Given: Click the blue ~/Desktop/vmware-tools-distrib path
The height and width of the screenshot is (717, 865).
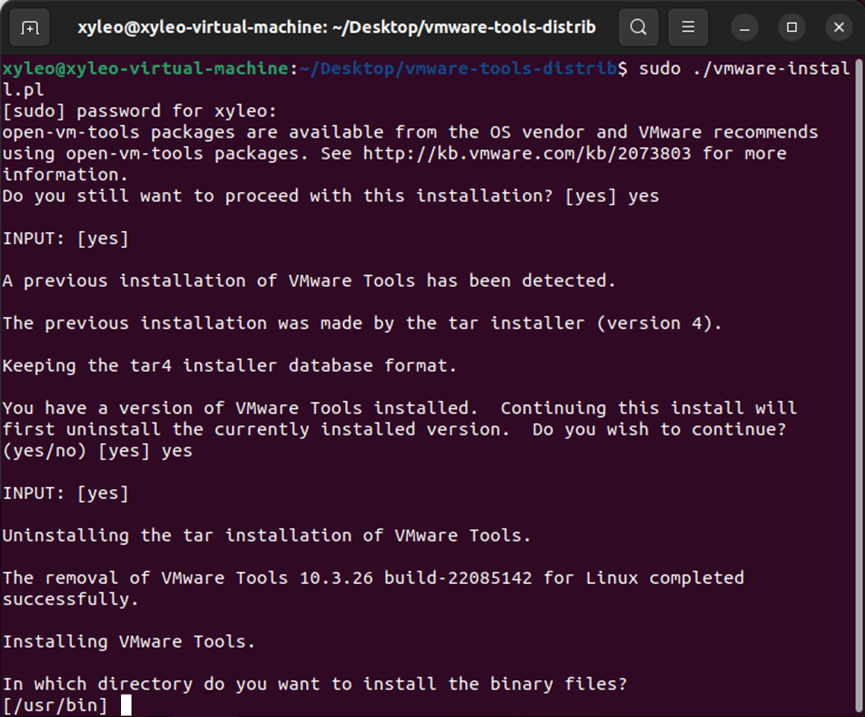Looking at the screenshot, I should [x=458, y=68].
